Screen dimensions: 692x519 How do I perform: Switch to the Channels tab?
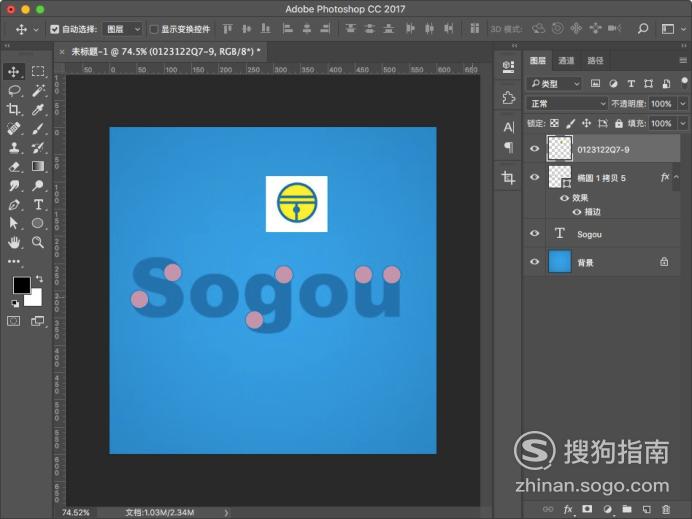[x=566, y=60]
